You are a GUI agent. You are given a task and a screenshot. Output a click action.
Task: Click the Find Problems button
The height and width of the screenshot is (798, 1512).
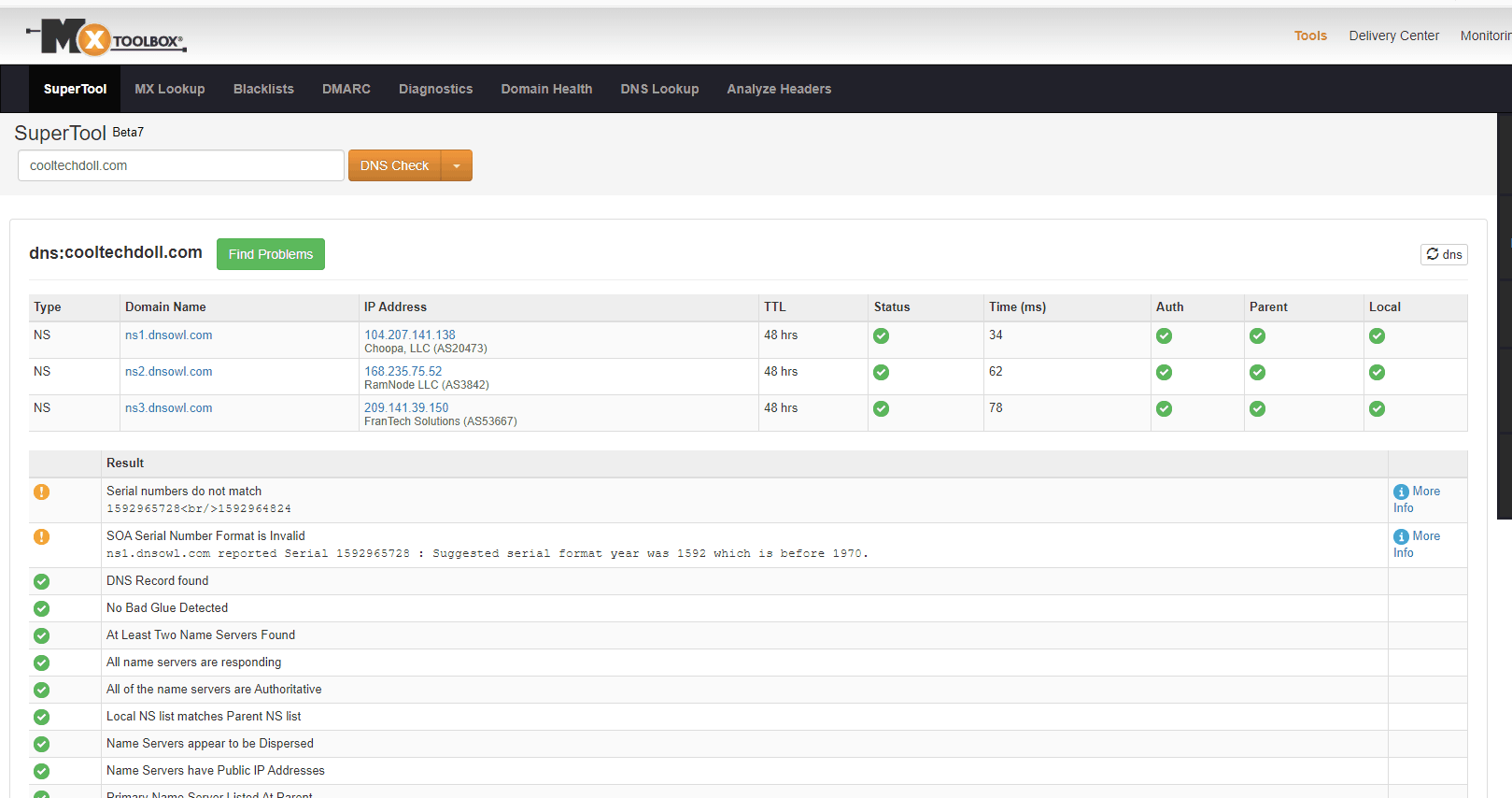271,254
